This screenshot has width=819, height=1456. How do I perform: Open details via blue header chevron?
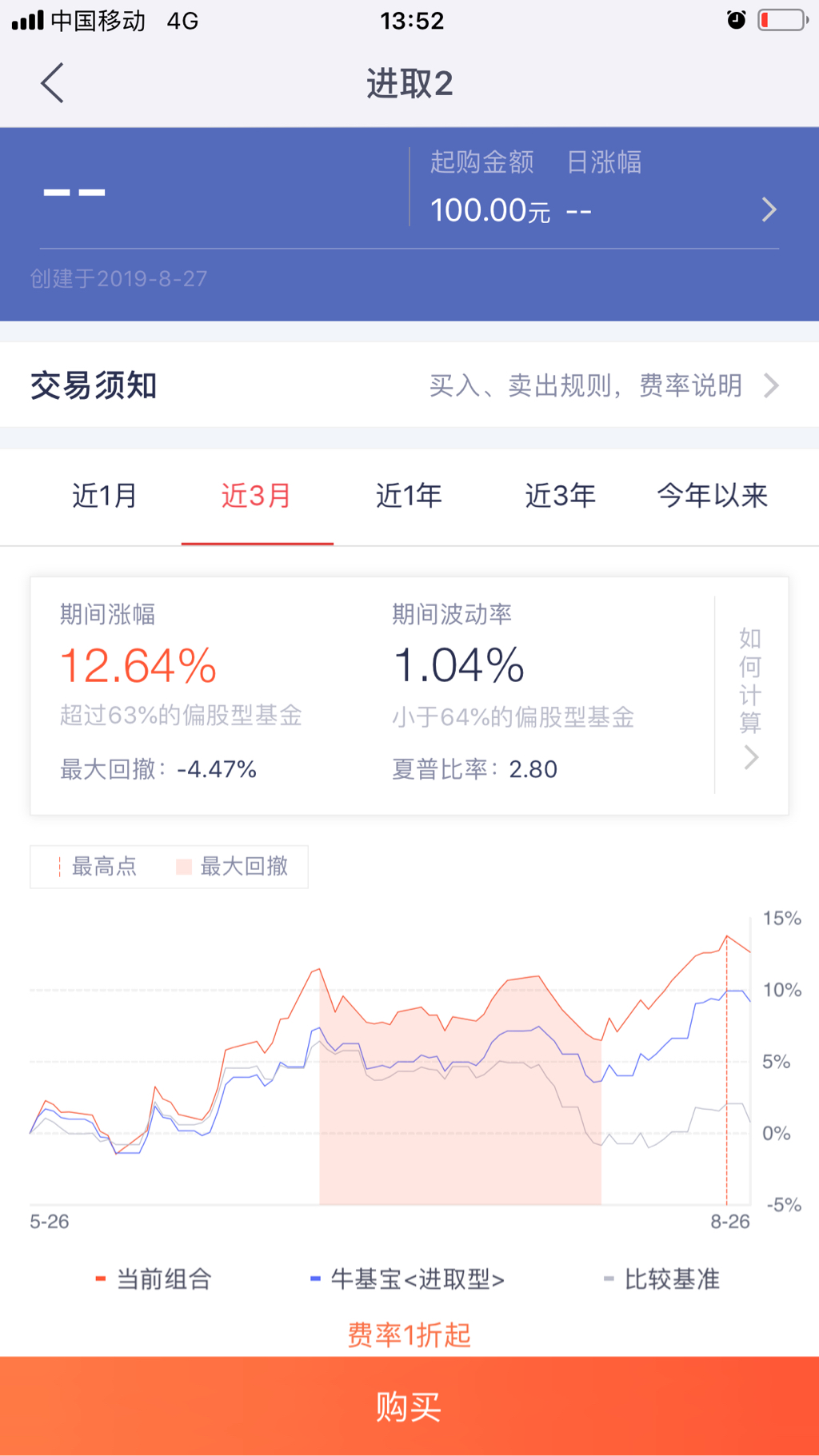coord(769,209)
